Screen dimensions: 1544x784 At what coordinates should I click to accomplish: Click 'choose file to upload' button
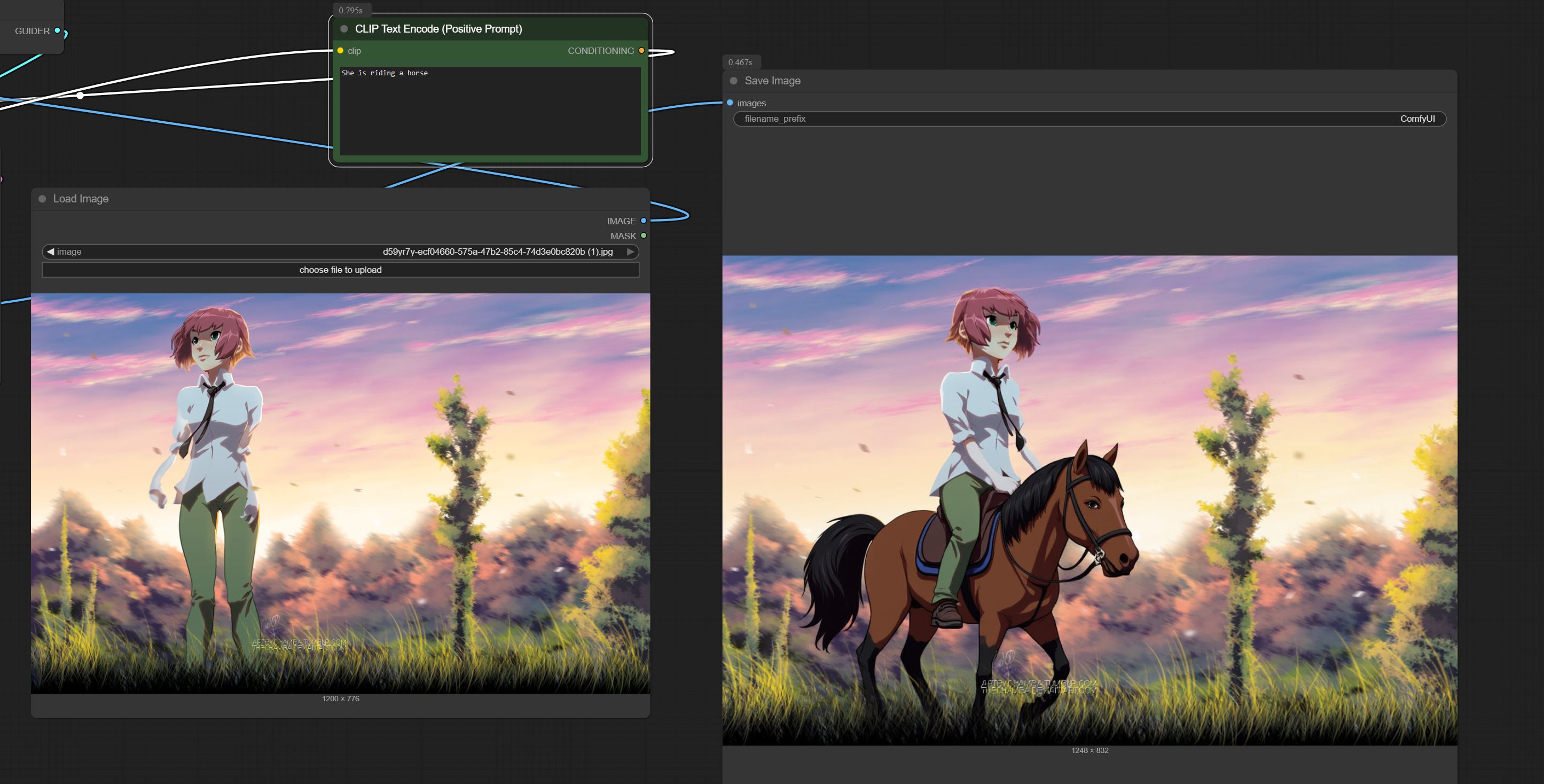point(340,270)
